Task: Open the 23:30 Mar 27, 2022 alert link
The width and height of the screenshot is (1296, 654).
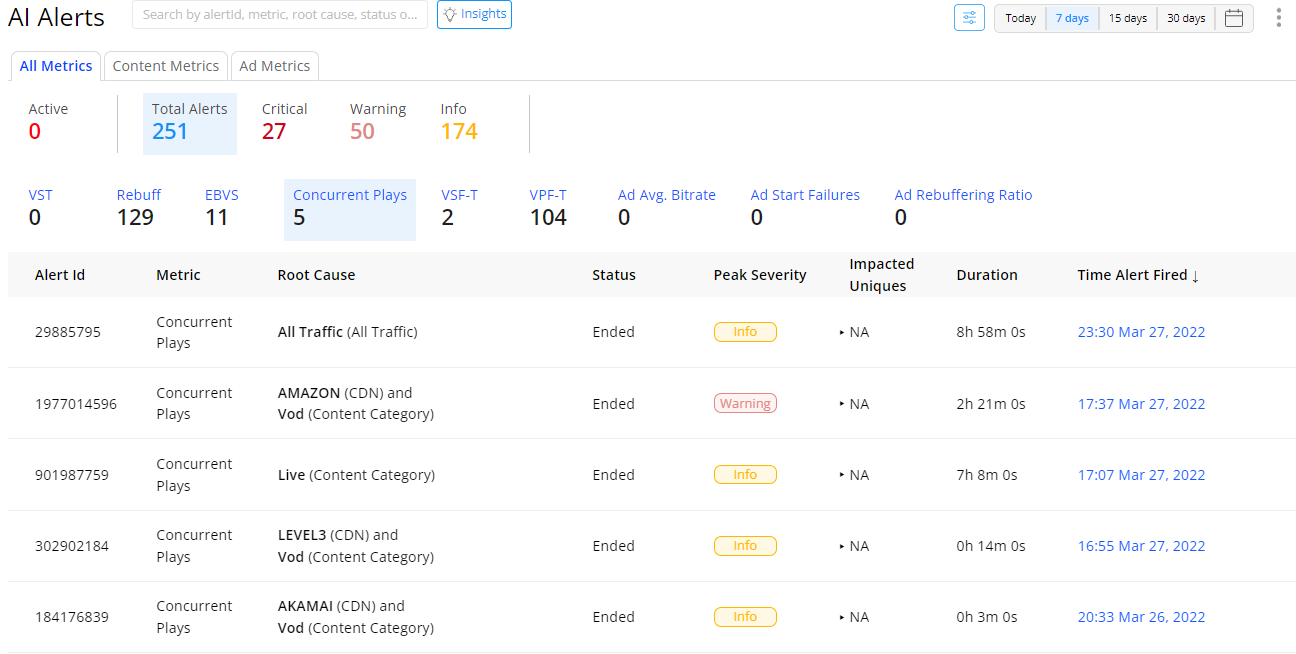Action: (1141, 332)
